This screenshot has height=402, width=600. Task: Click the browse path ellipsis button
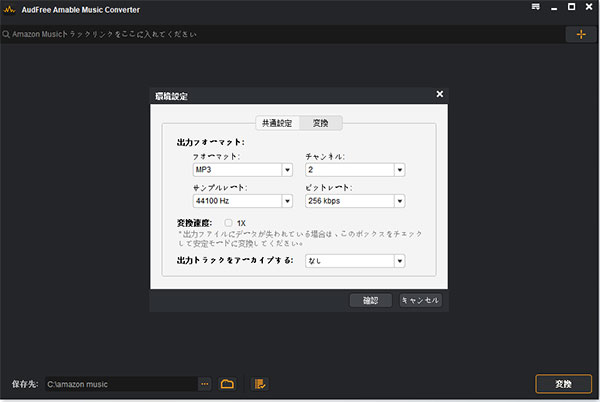[x=205, y=384]
